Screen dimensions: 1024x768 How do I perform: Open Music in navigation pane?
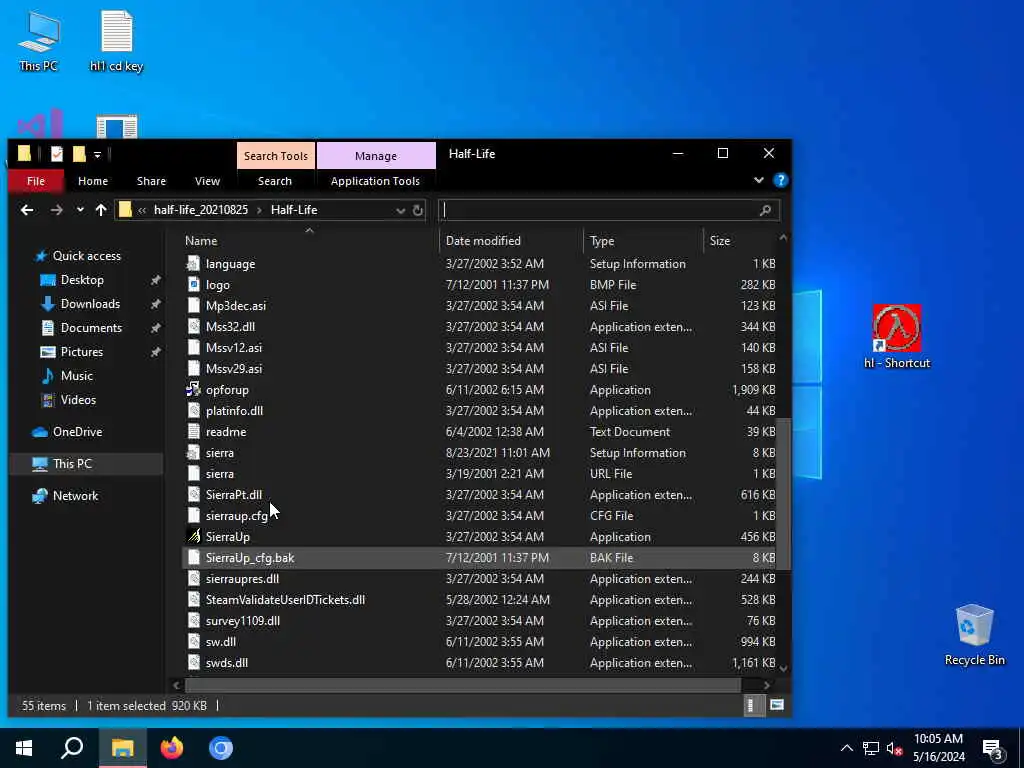(x=76, y=376)
